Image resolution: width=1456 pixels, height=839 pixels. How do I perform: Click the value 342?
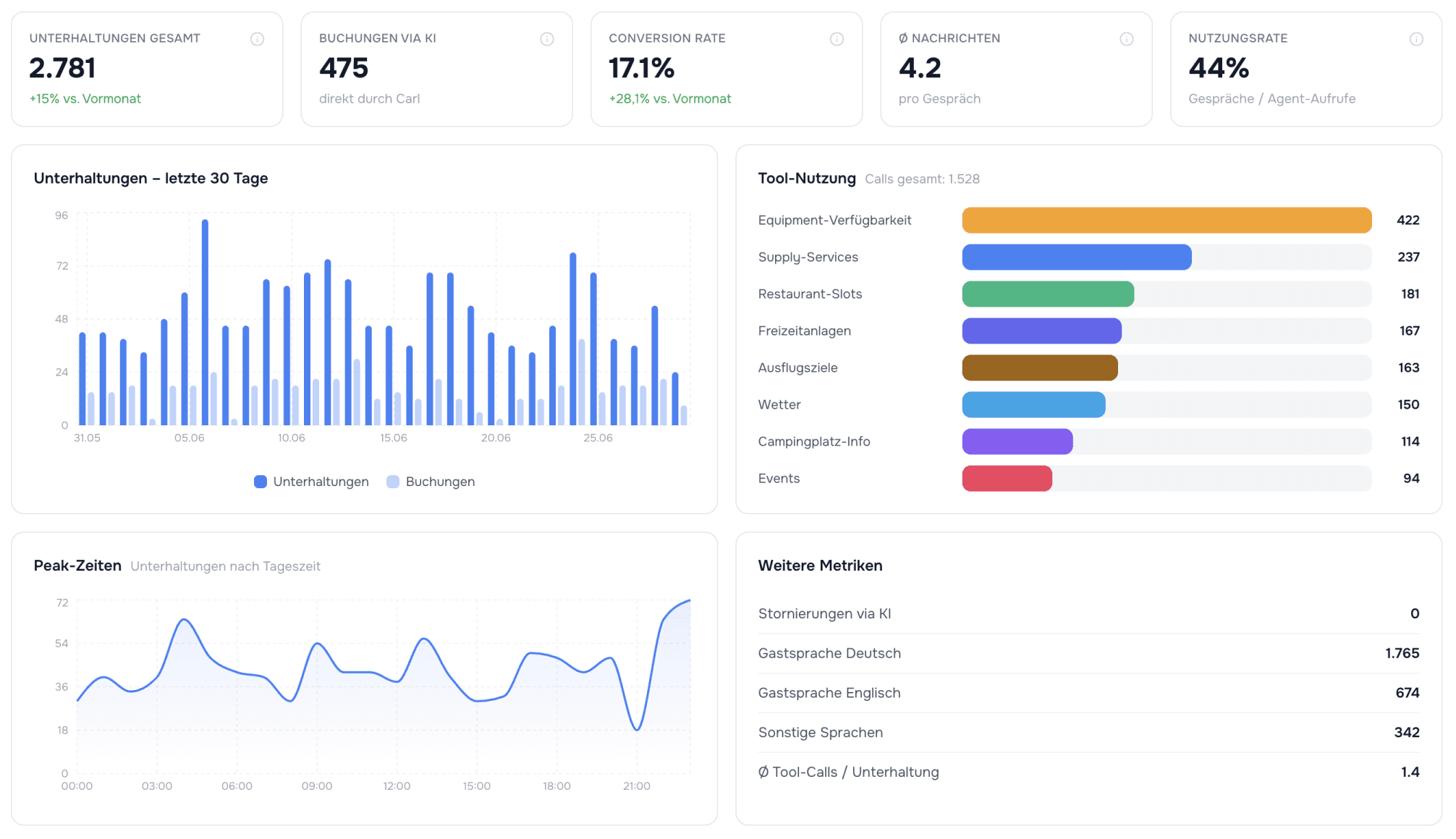pyautogui.click(x=1407, y=733)
